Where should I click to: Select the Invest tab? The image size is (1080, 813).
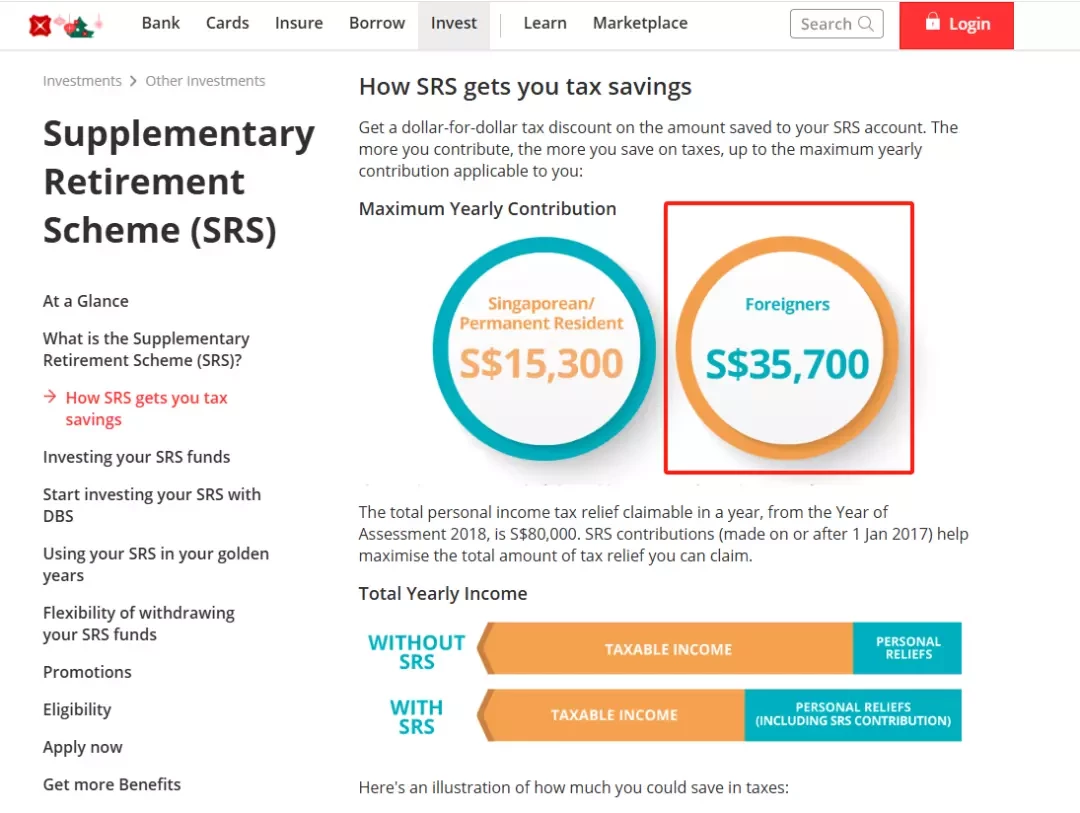[454, 24]
